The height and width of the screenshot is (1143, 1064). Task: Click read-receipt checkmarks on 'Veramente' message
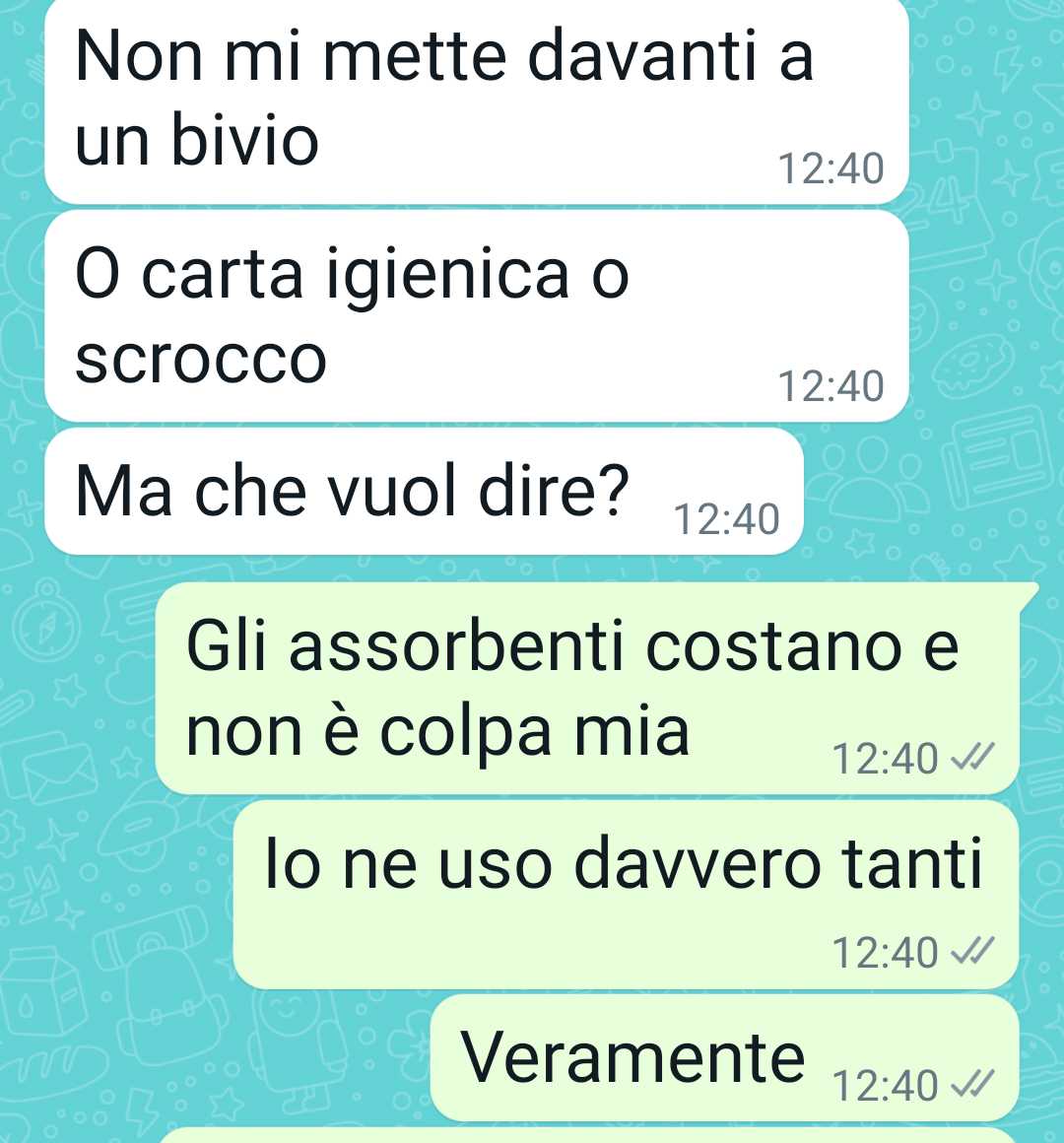pos(973,1085)
